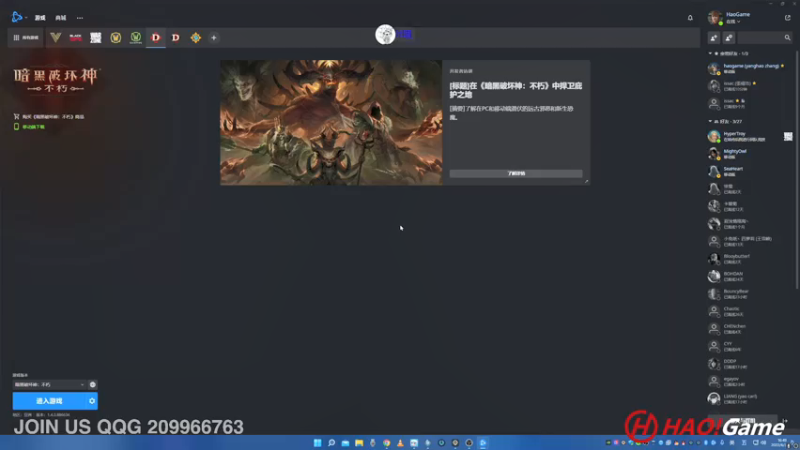The image size is (800, 450).
Task: Select friend SeaHeart
Action: tap(750, 171)
